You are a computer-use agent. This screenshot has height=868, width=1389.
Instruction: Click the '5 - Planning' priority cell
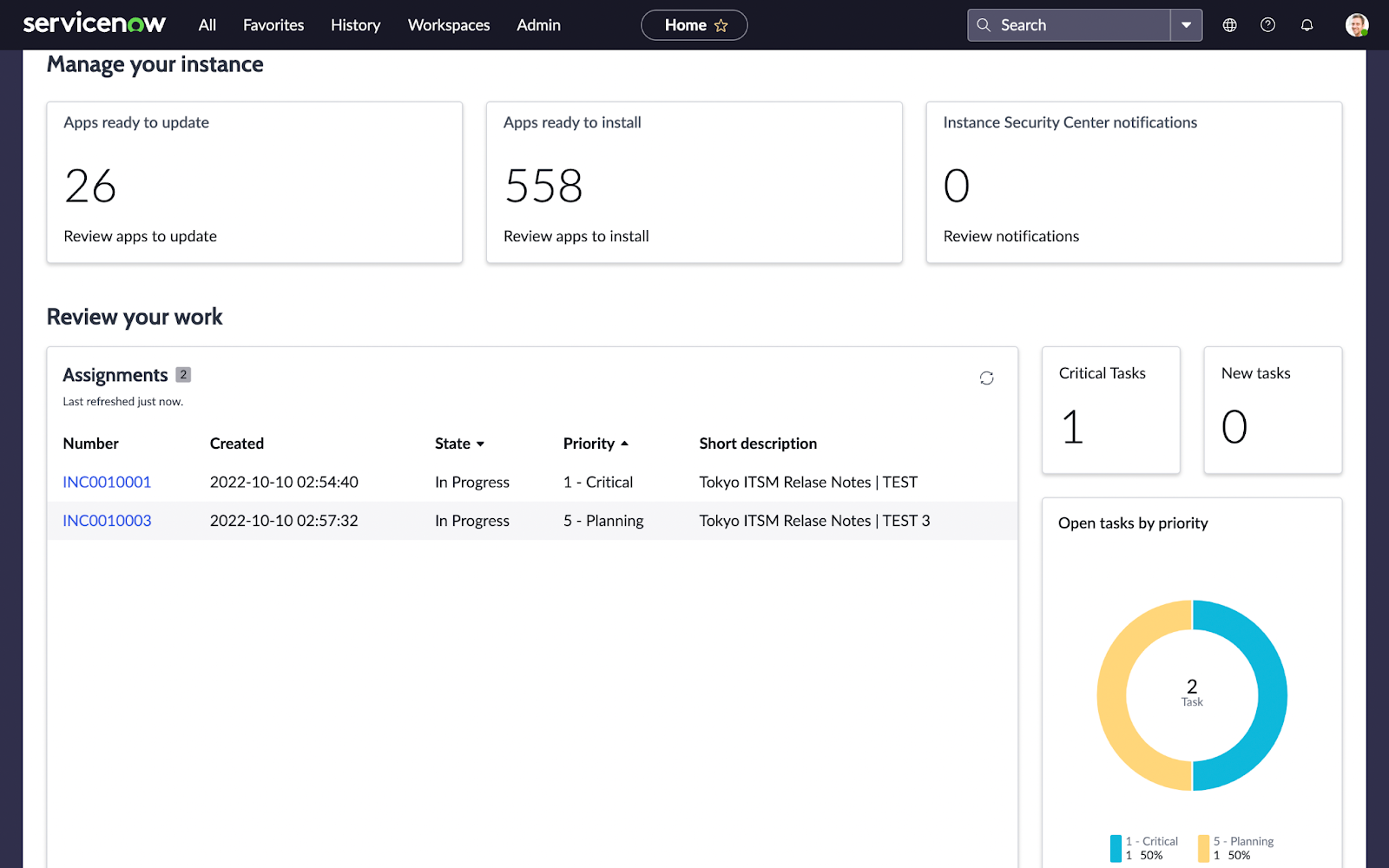[603, 521]
